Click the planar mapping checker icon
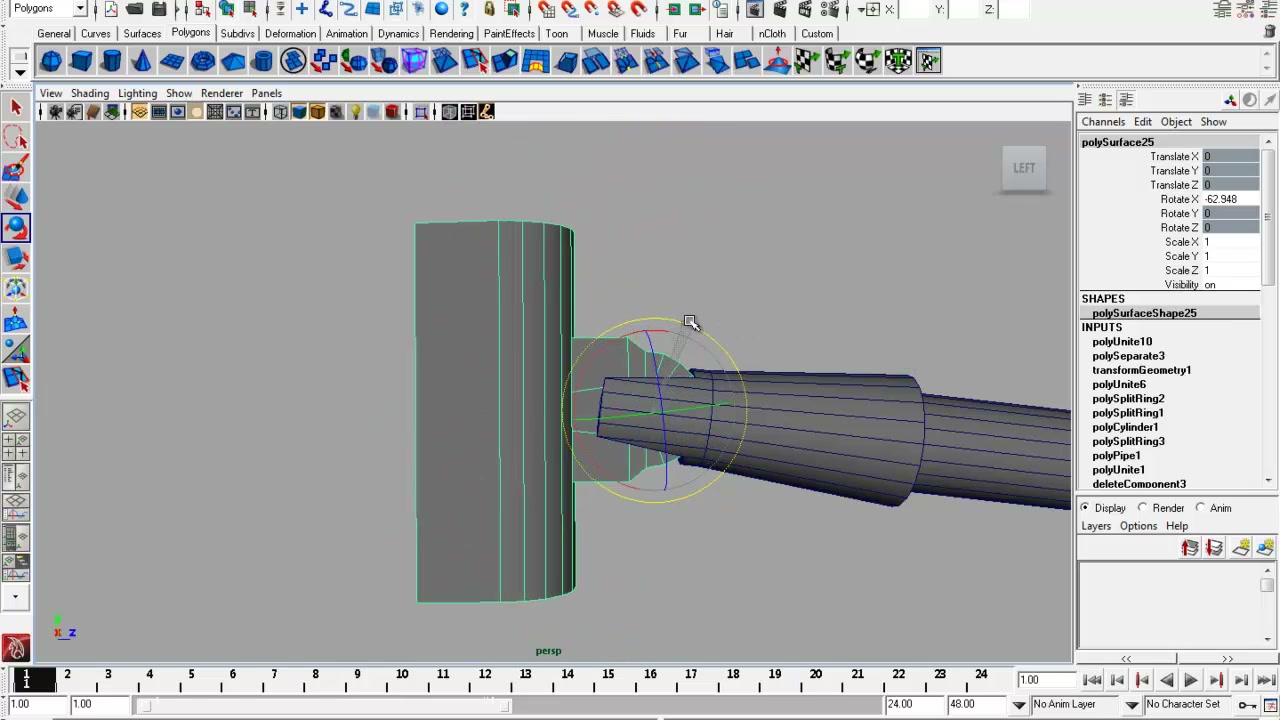 [807, 61]
